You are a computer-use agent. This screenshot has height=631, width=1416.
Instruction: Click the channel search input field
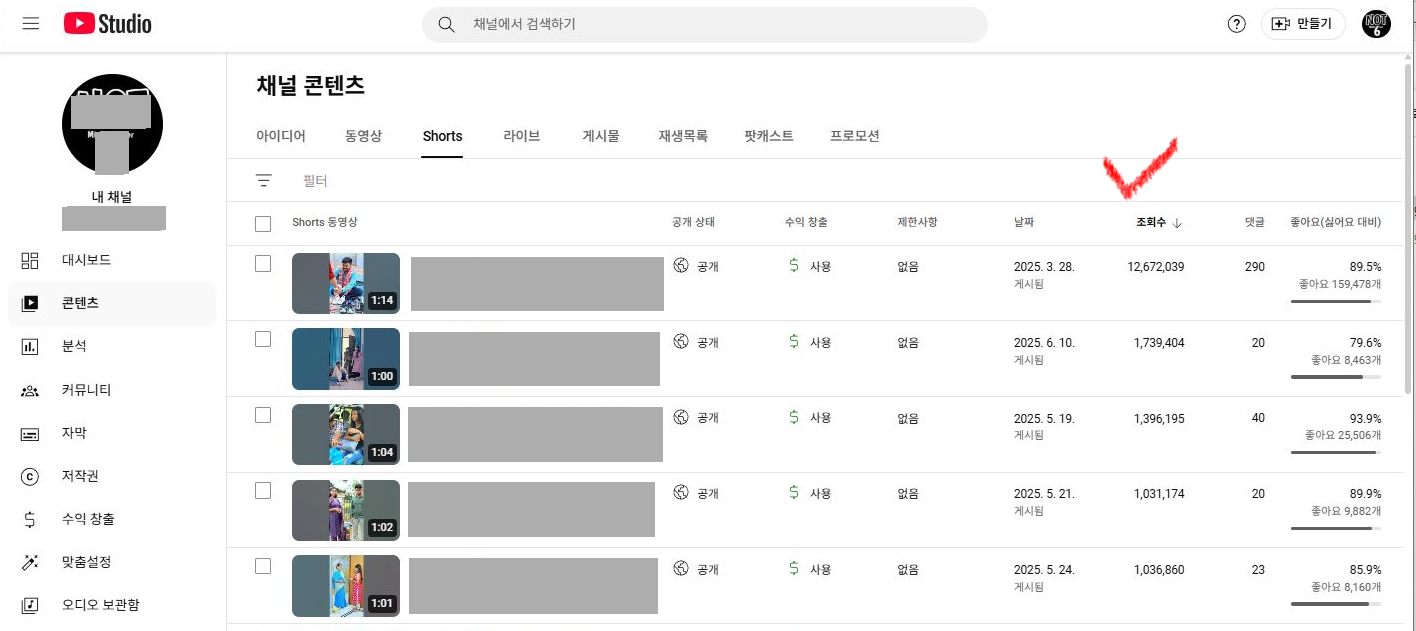[x=705, y=24]
